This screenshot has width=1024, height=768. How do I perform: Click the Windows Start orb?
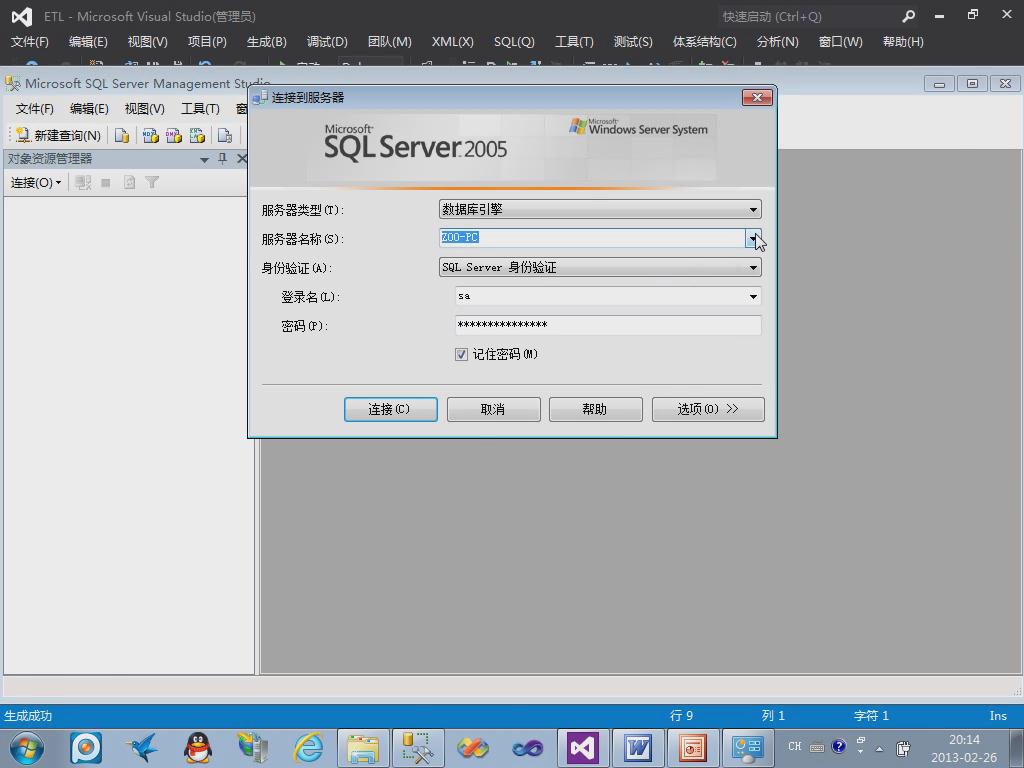(27, 748)
